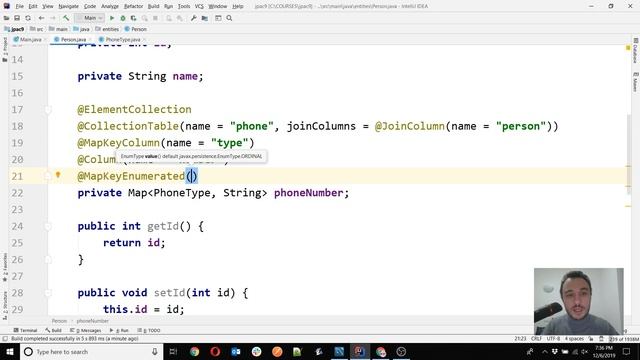Click the Stop square icon in toolbar
Image resolution: width=640 pixels, height=360 pixels.
(x=156, y=18)
